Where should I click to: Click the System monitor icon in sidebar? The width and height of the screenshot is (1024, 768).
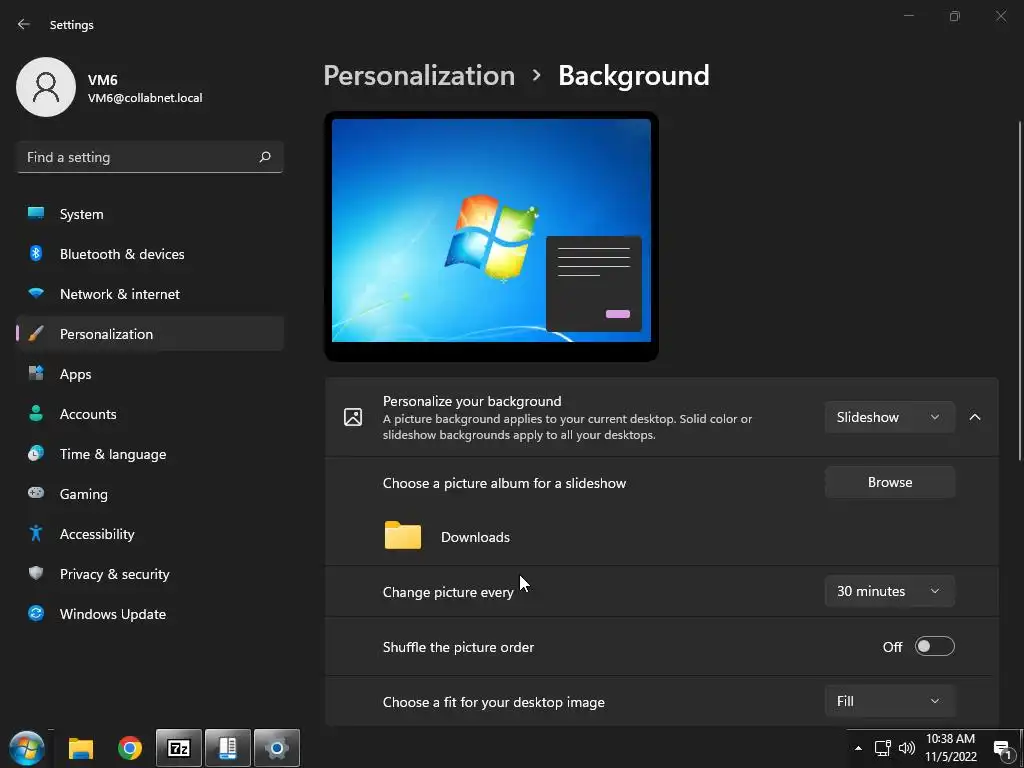(36, 213)
